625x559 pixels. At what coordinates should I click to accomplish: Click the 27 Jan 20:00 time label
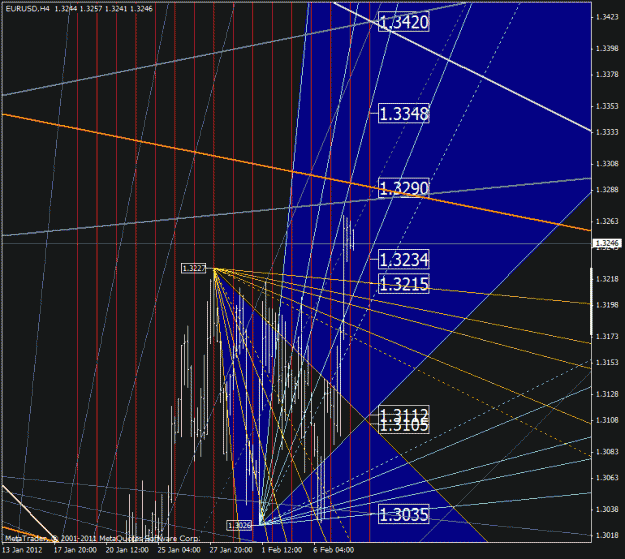click(231, 550)
